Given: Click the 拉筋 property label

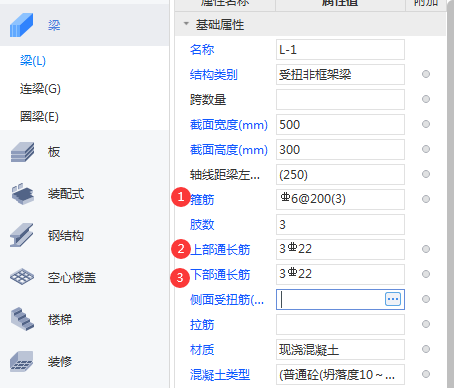Looking at the screenshot, I should [x=202, y=325].
